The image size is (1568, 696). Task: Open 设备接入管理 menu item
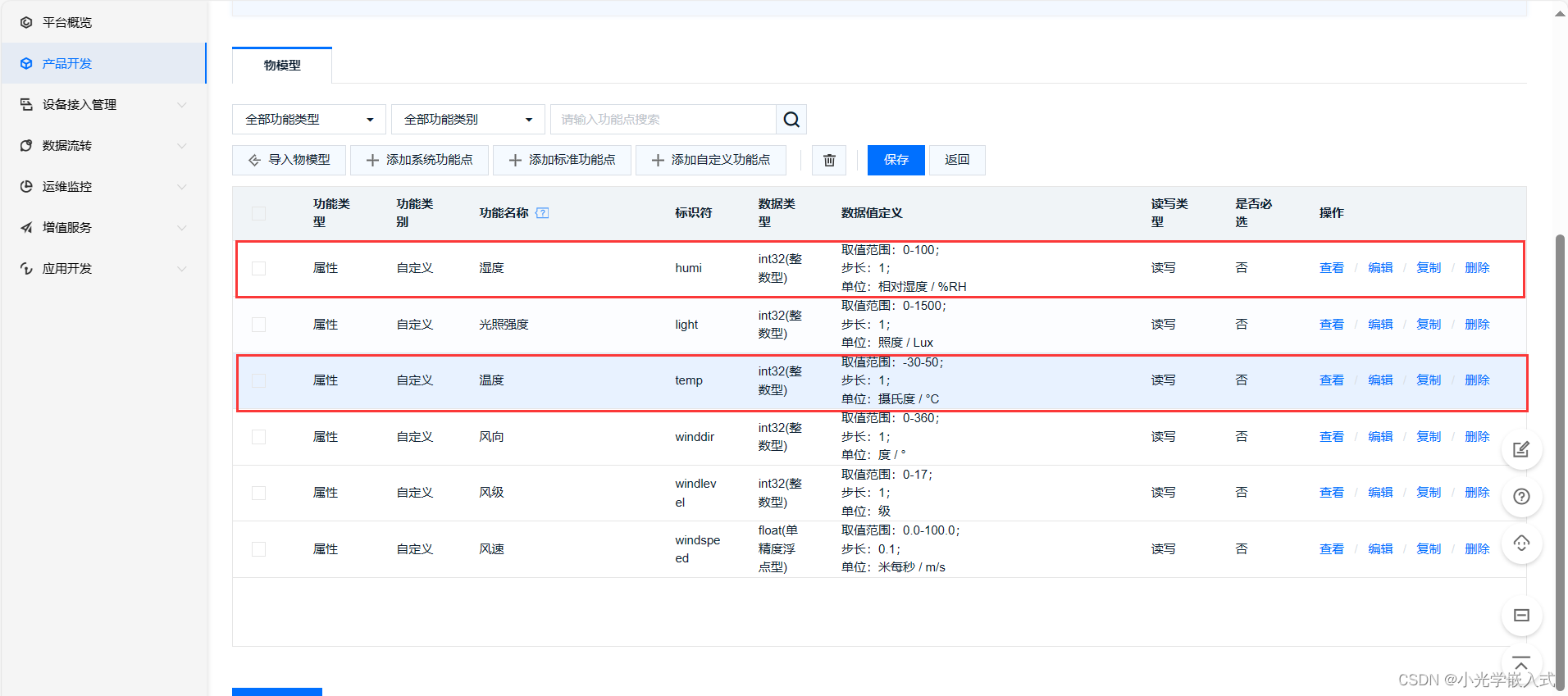[x=103, y=104]
